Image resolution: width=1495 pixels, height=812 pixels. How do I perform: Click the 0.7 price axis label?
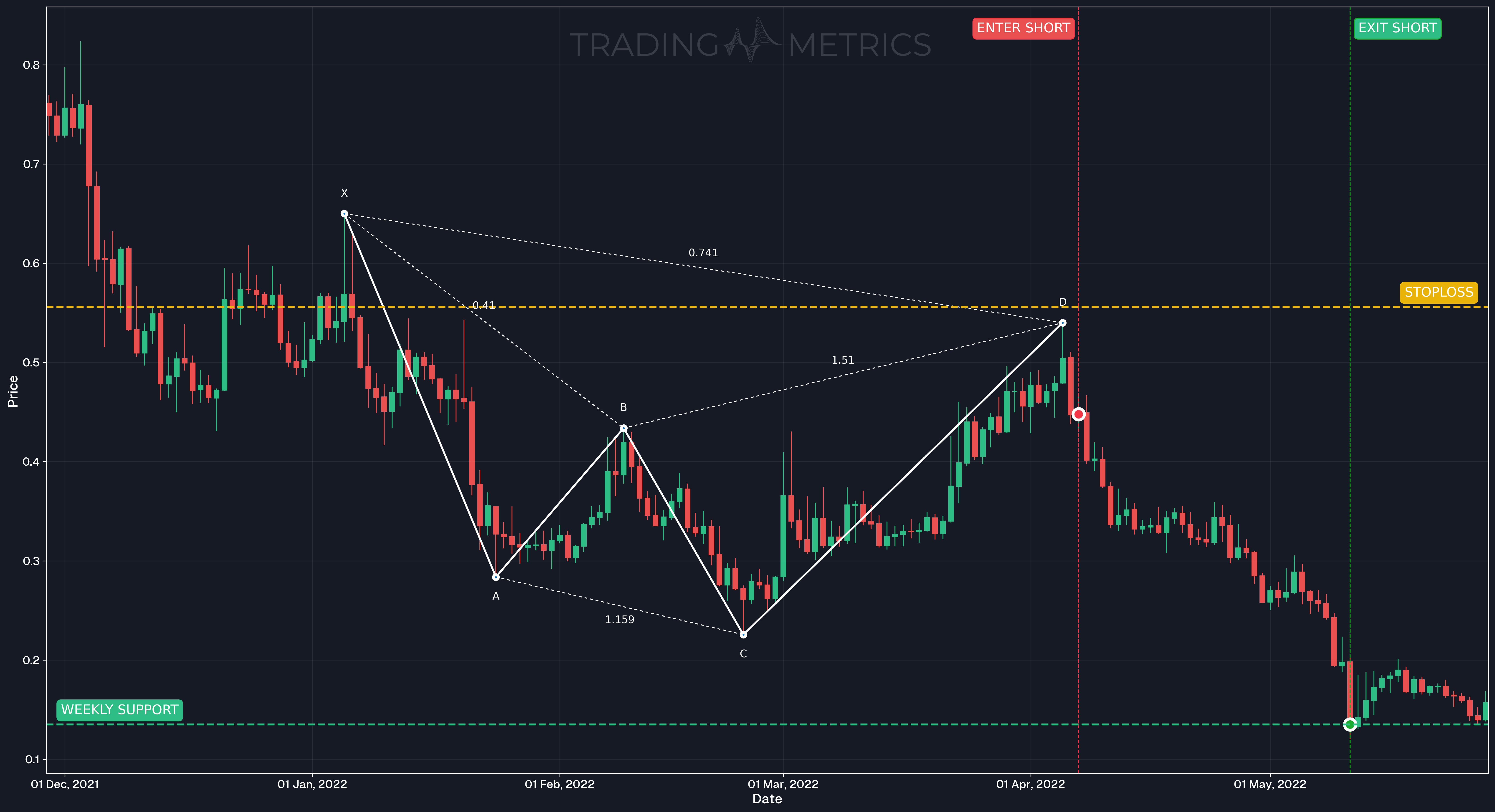point(31,164)
